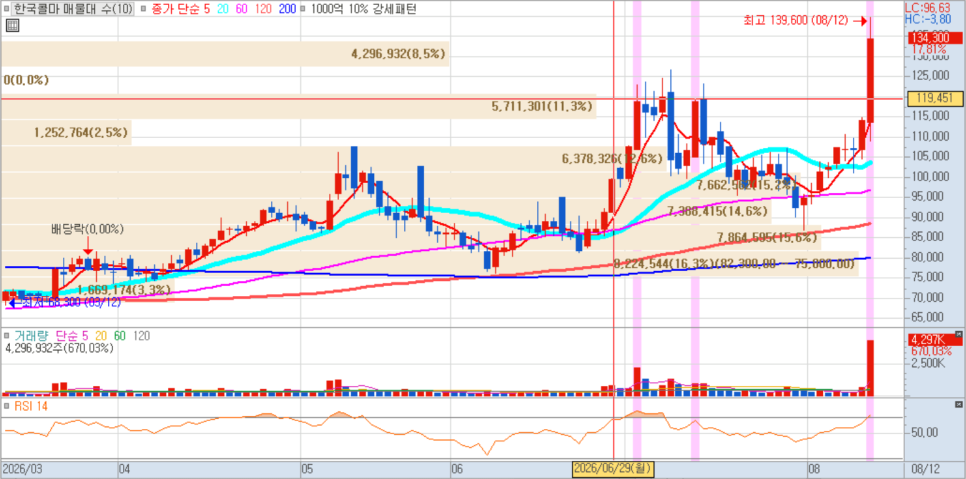Click the 125,000 price axis label
This screenshot has height=479, width=966.
pyautogui.click(x=930, y=76)
